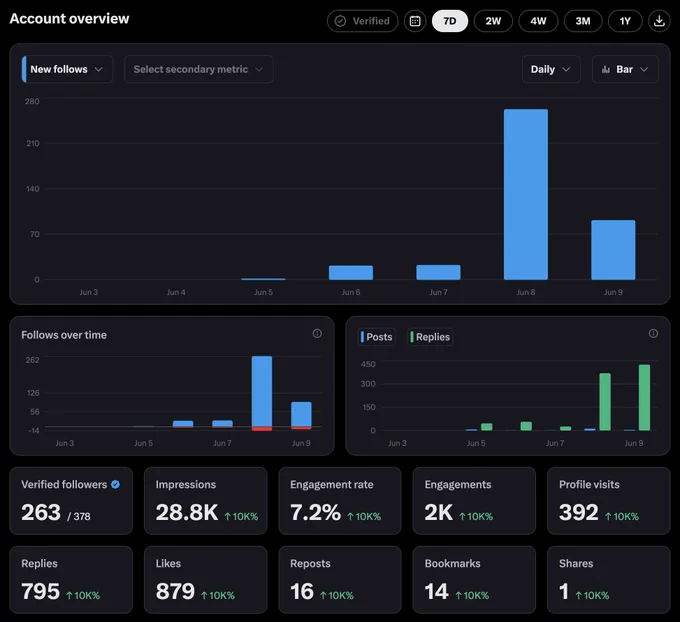This screenshot has height=622, width=680.
Task: Select the 3M time range
Action: [x=583, y=21]
